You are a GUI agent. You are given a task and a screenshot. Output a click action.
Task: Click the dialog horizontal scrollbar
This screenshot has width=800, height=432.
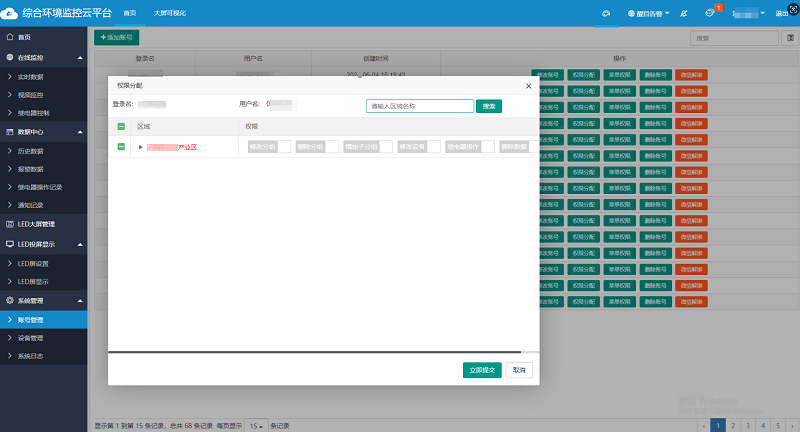click(314, 352)
